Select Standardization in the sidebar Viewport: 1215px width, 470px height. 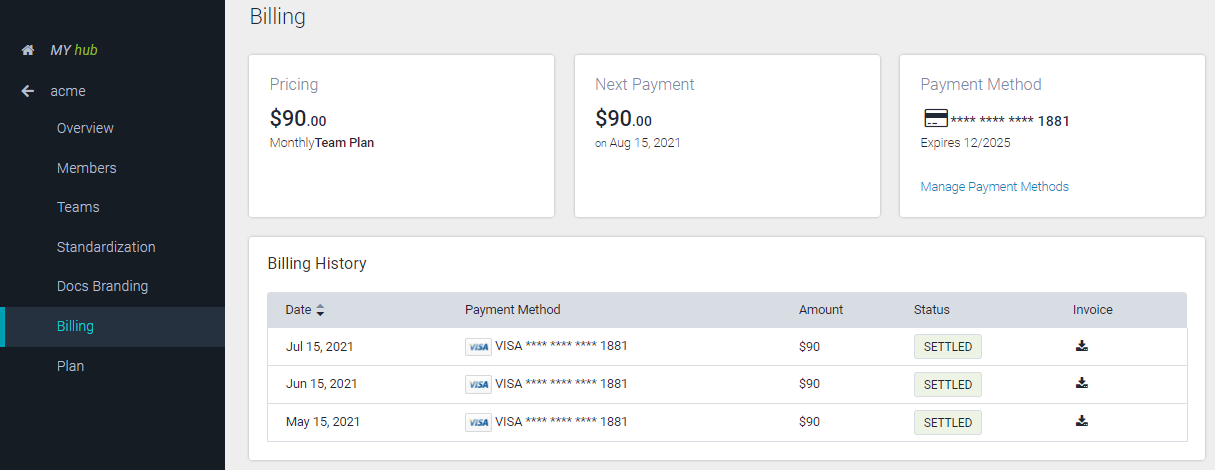[x=106, y=247]
